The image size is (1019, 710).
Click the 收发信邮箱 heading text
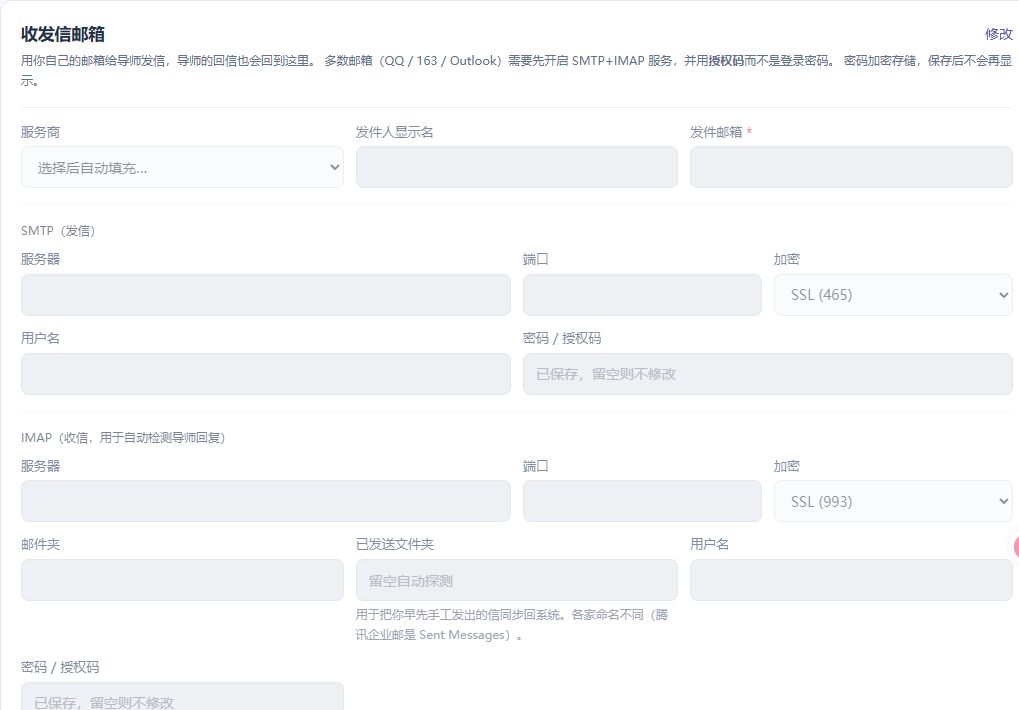(62, 34)
